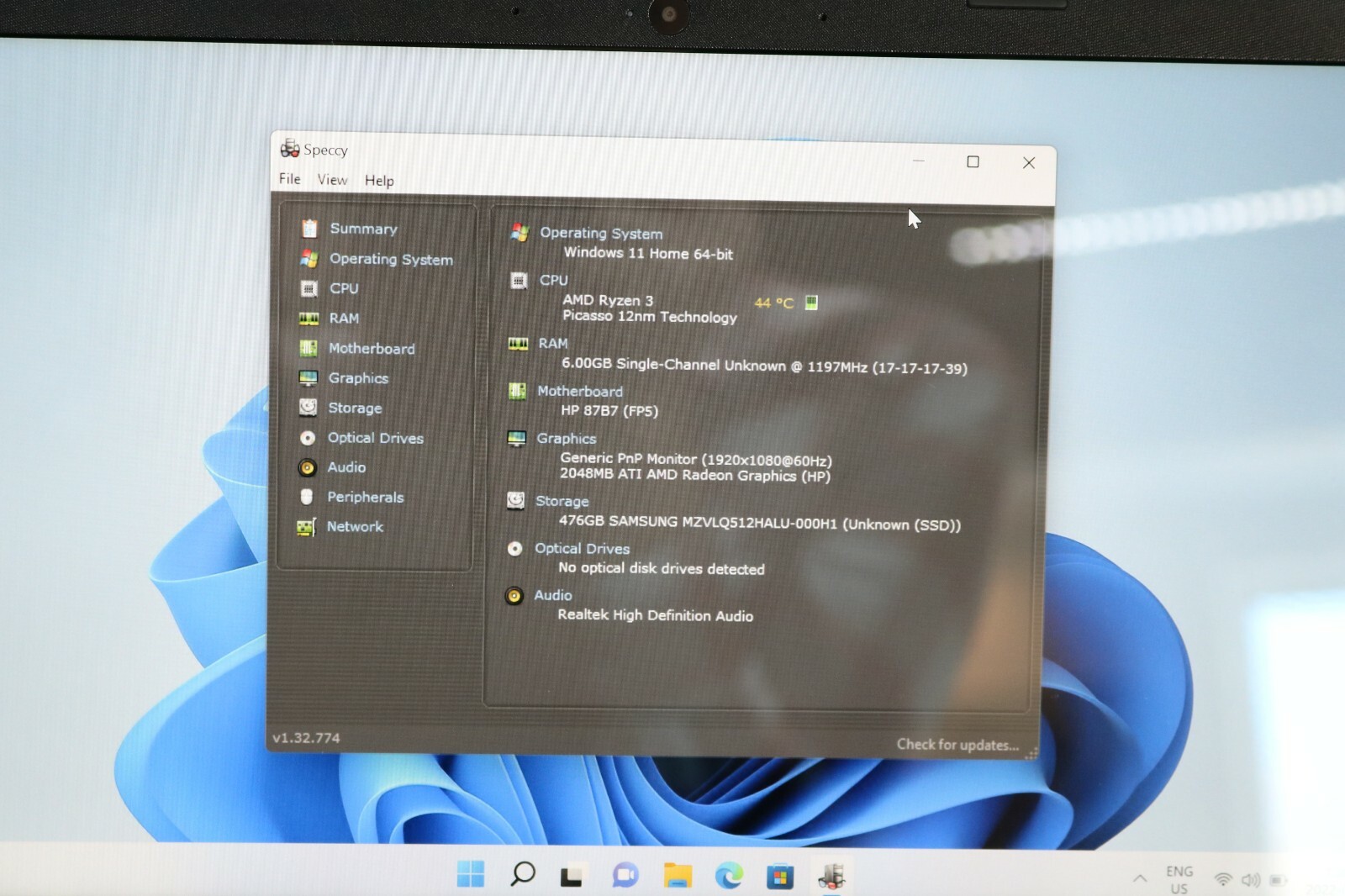Image resolution: width=1345 pixels, height=896 pixels.
Task: Click the summary panel CPU icon
Action: click(519, 281)
